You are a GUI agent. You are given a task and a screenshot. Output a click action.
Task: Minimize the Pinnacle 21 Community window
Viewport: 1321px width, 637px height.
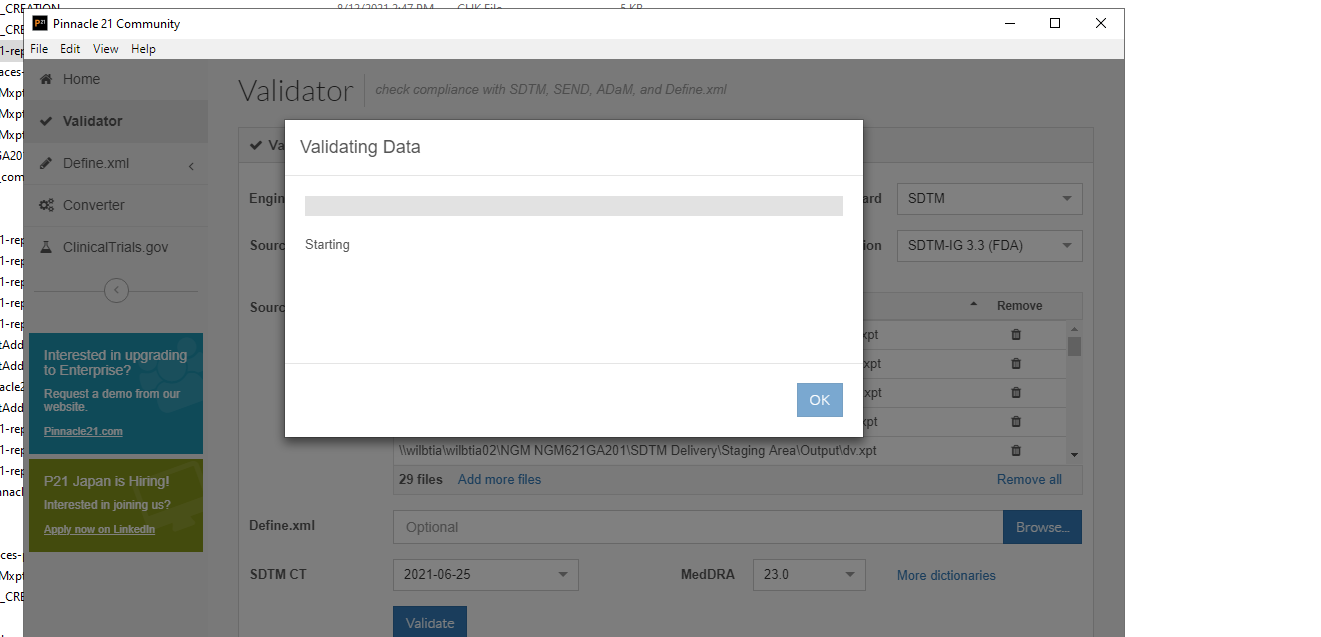[1009, 23]
